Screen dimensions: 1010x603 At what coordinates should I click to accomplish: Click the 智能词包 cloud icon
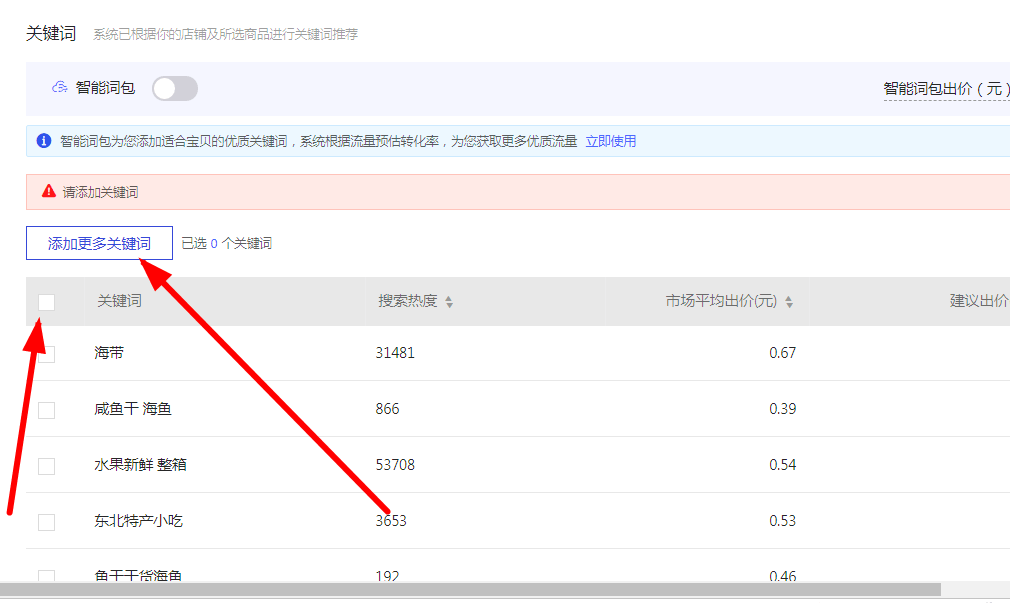(x=59, y=88)
